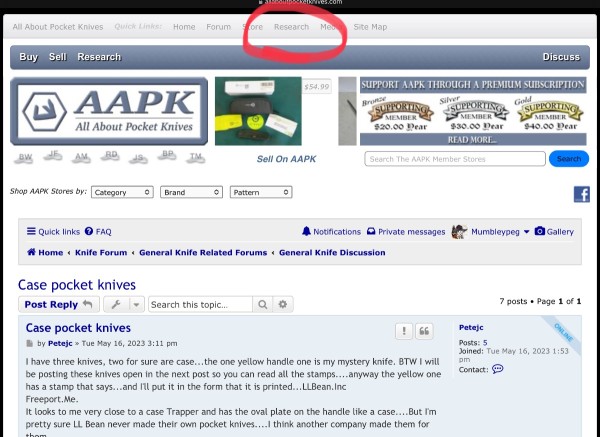Open Site Map link
Screen dimensions: 600x437
tap(370, 27)
